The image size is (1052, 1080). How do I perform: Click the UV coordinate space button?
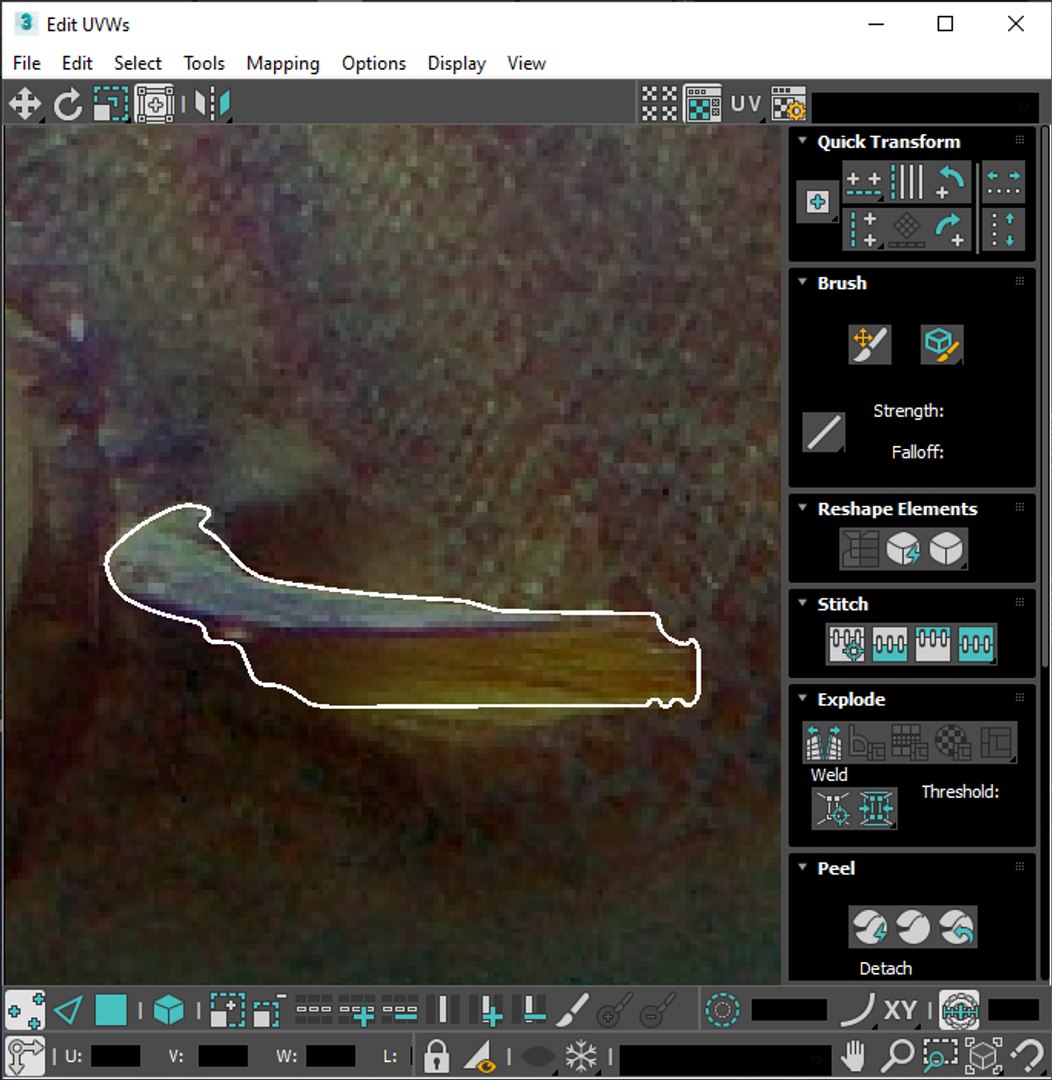pos(745,105)
